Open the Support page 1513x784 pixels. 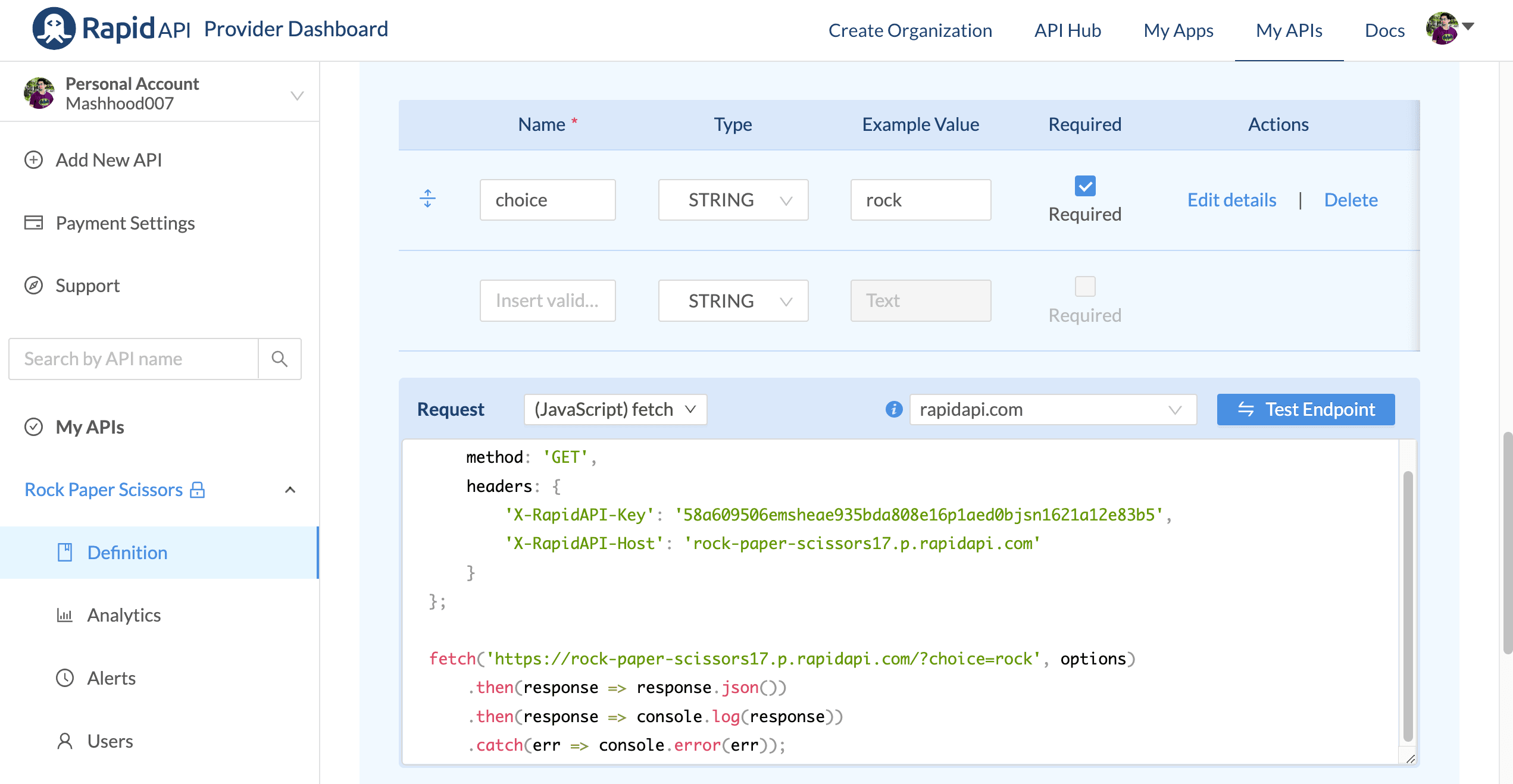[87, 286]
